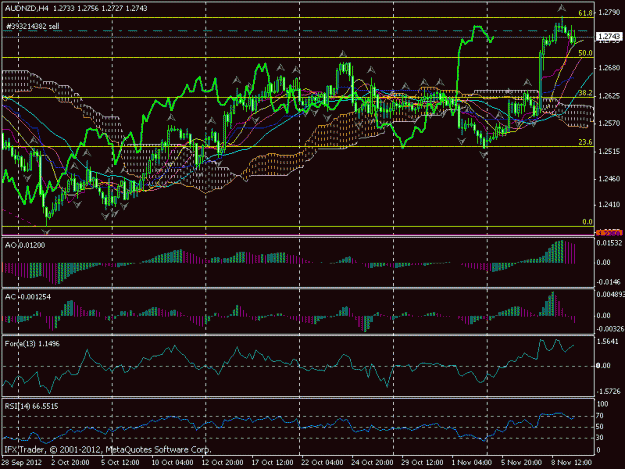Click the 1.2790 price axis value
This screenshot has height=469, width=625.
click(x=609, y=12)
